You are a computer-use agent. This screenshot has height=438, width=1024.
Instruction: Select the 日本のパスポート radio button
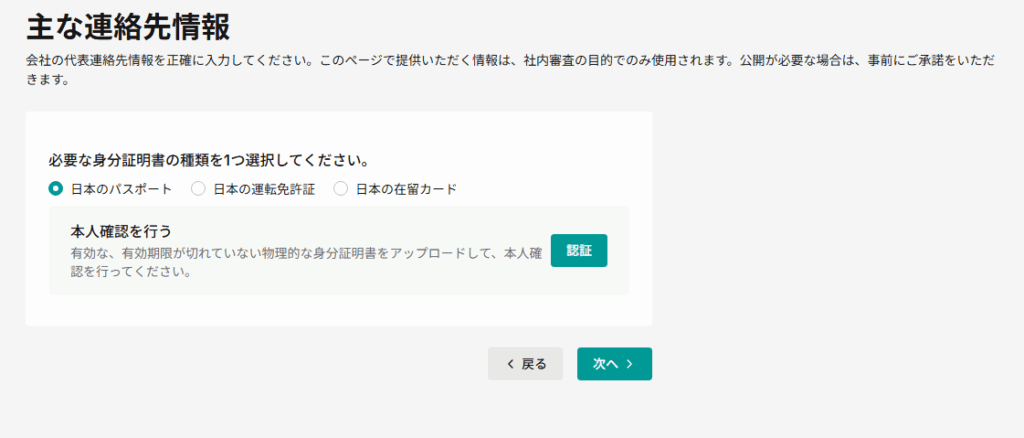click(56, 188)
